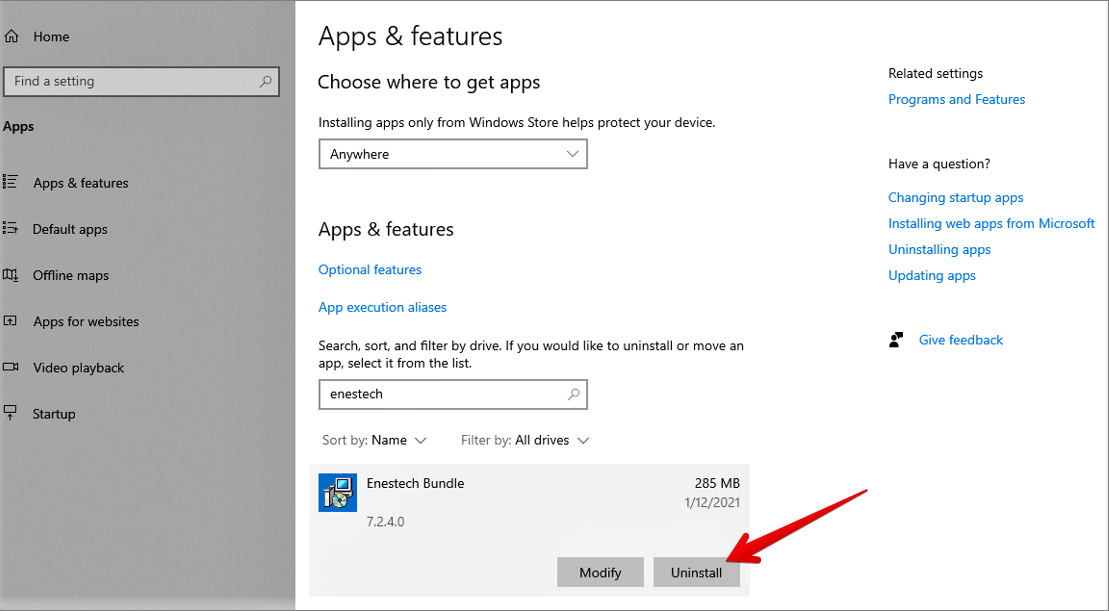Go to Home in settings sidebar

pyautogui.click(x=51, y=37)
